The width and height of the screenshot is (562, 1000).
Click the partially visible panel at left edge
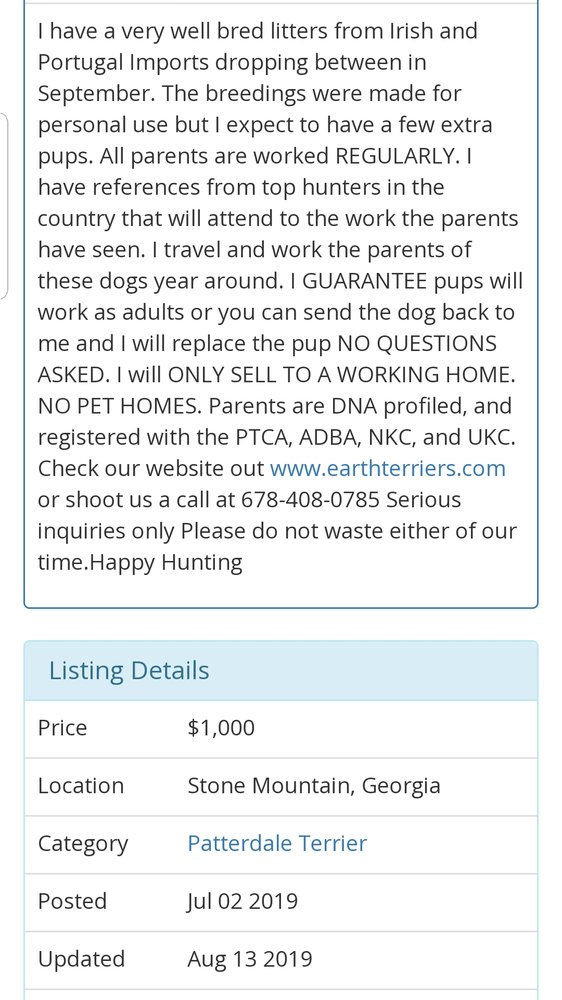(x=3, y=205)
